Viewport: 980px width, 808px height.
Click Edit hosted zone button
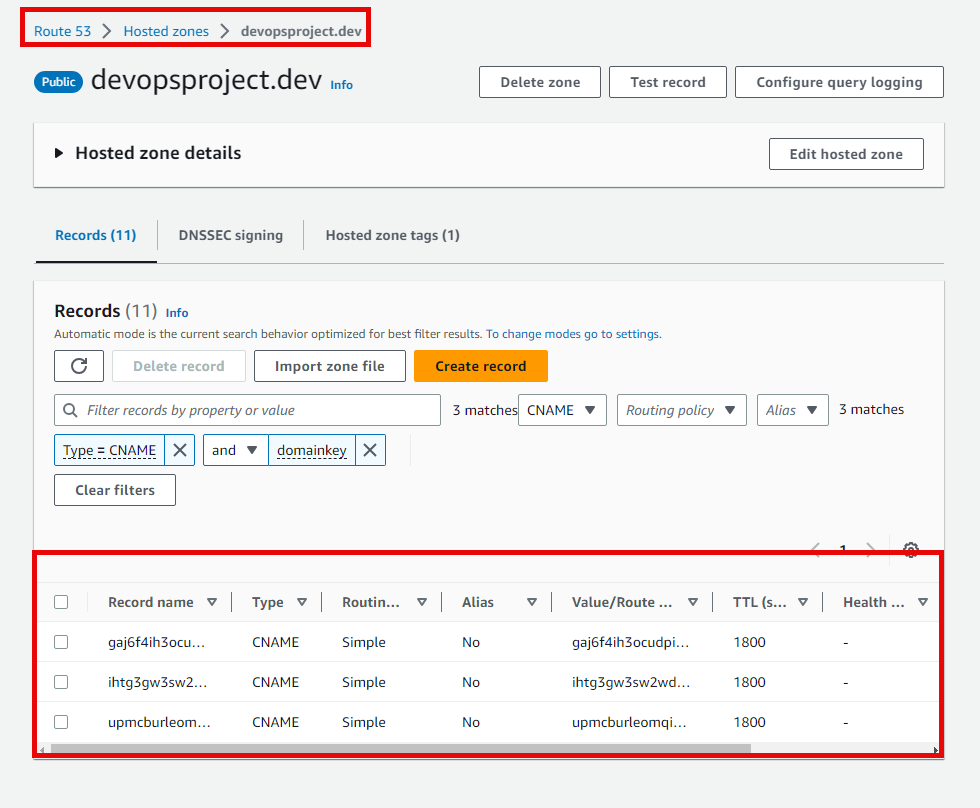point(846,154)
